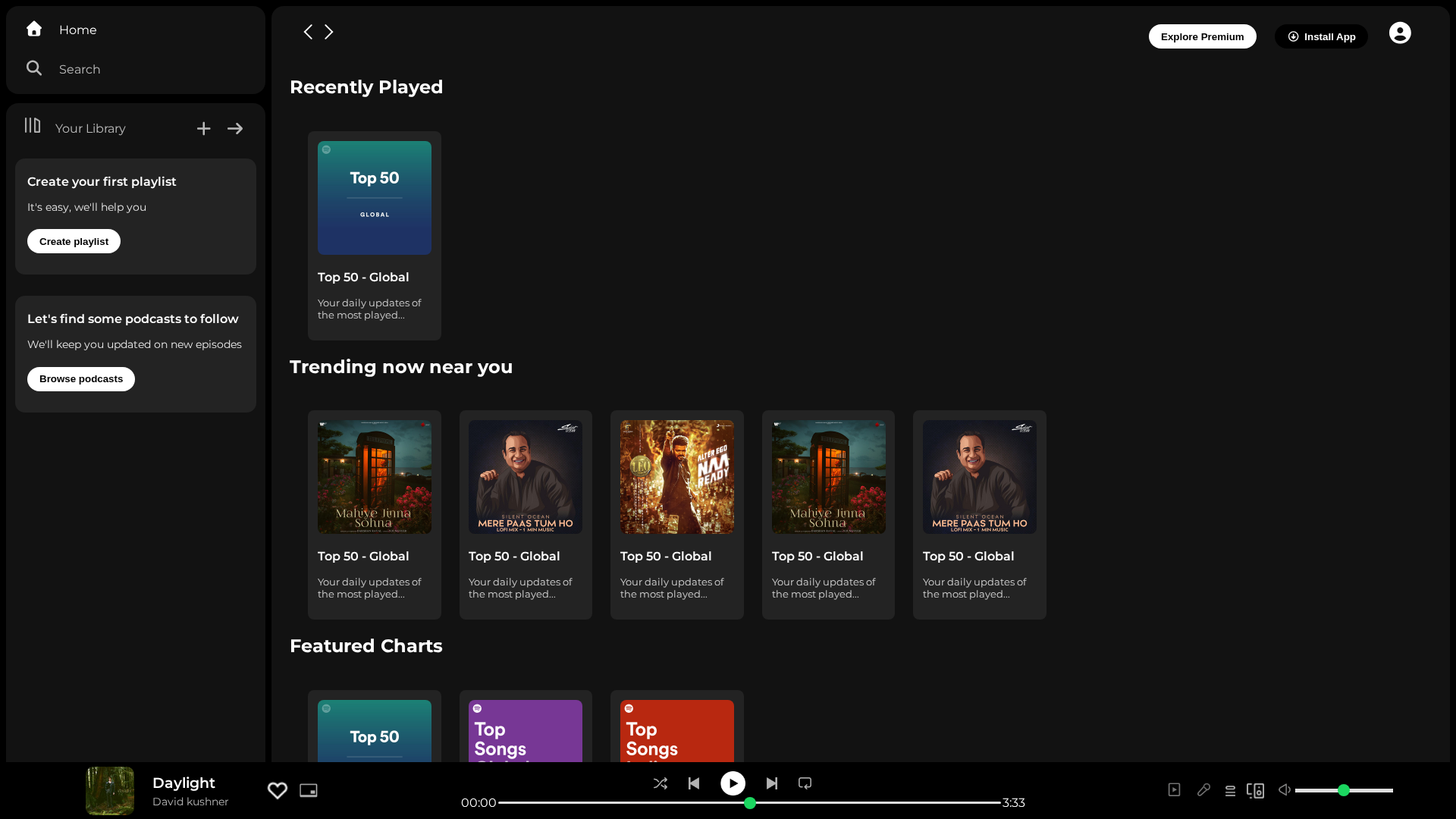The width and height of the screenshot is (1456, 819).
Task: Open picture-in-picture mini player
Action: [x=309, y=790]
